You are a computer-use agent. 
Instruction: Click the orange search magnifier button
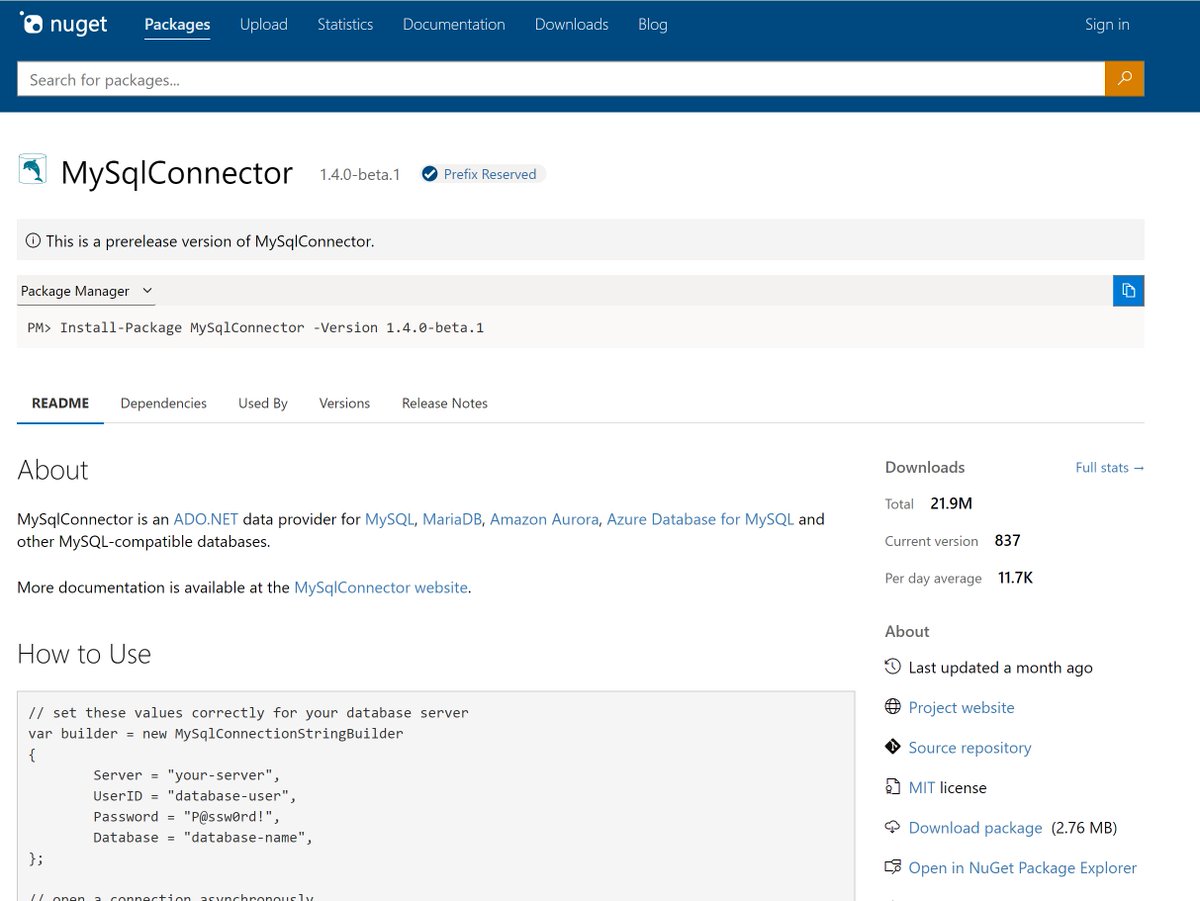(x=1125, y=79)
